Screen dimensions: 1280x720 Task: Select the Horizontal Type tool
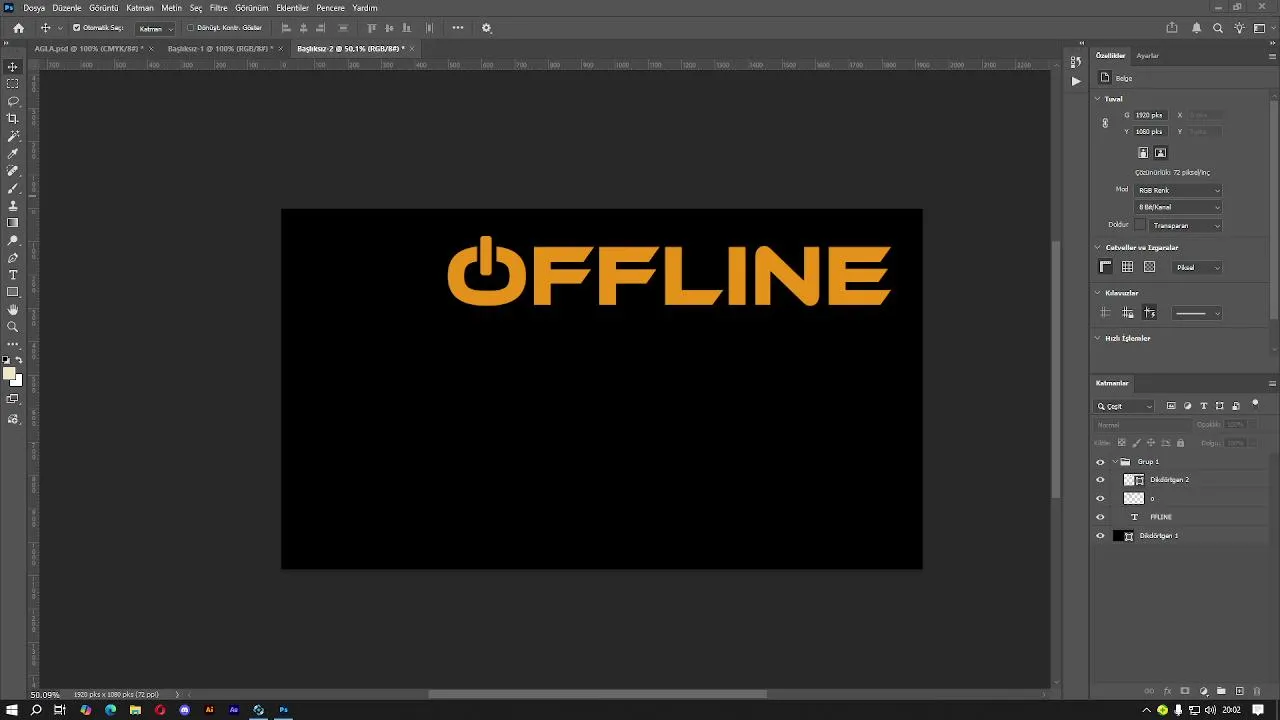[13, 275]
